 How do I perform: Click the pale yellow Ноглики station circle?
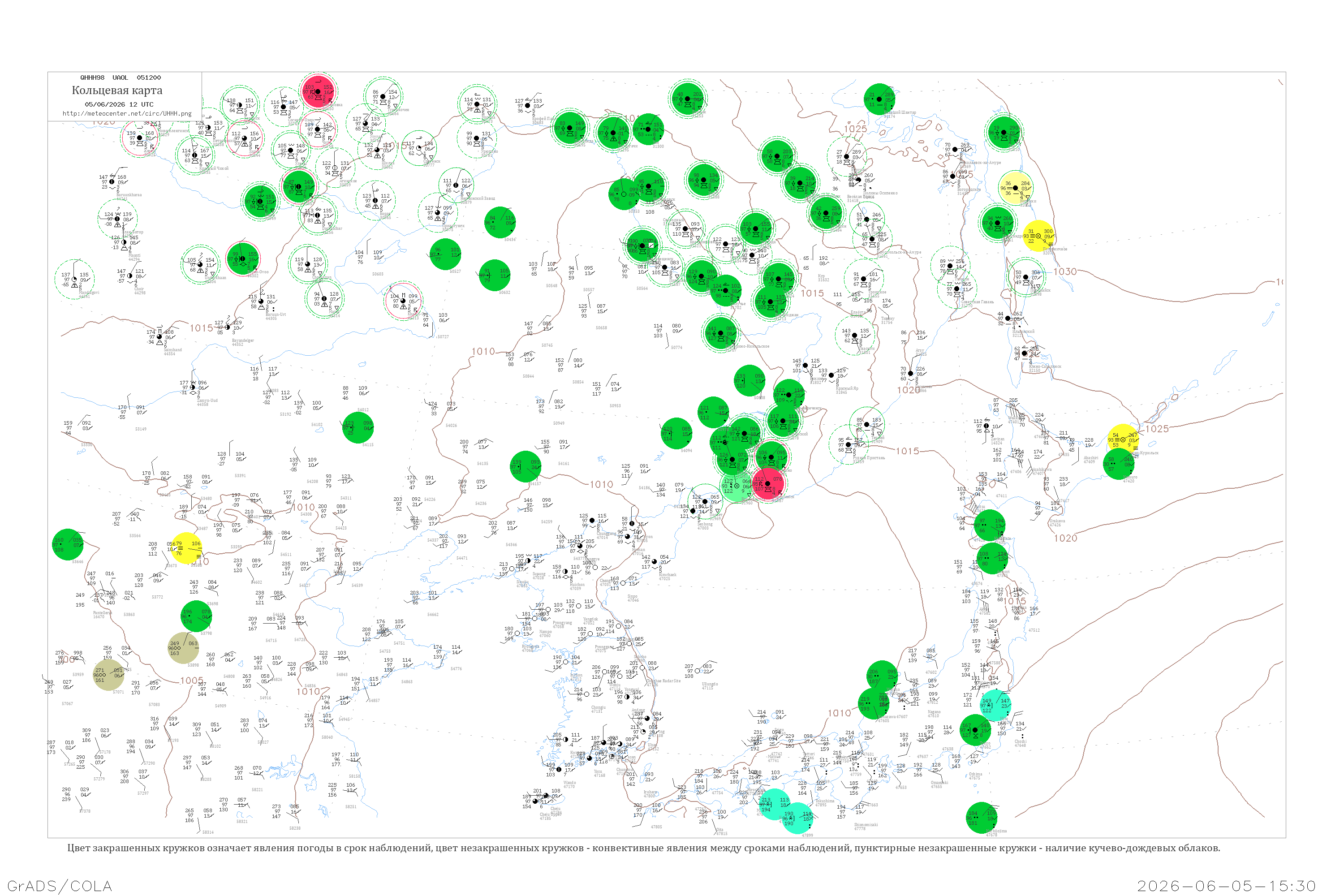pyautogui.click(x=1017, y=187)
